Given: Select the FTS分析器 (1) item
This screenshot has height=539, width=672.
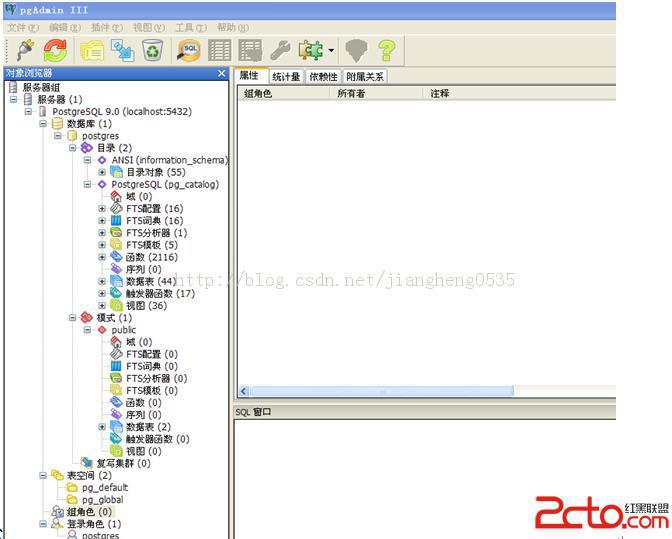Looking at the screenshot, I should click(x=156, y=233).
